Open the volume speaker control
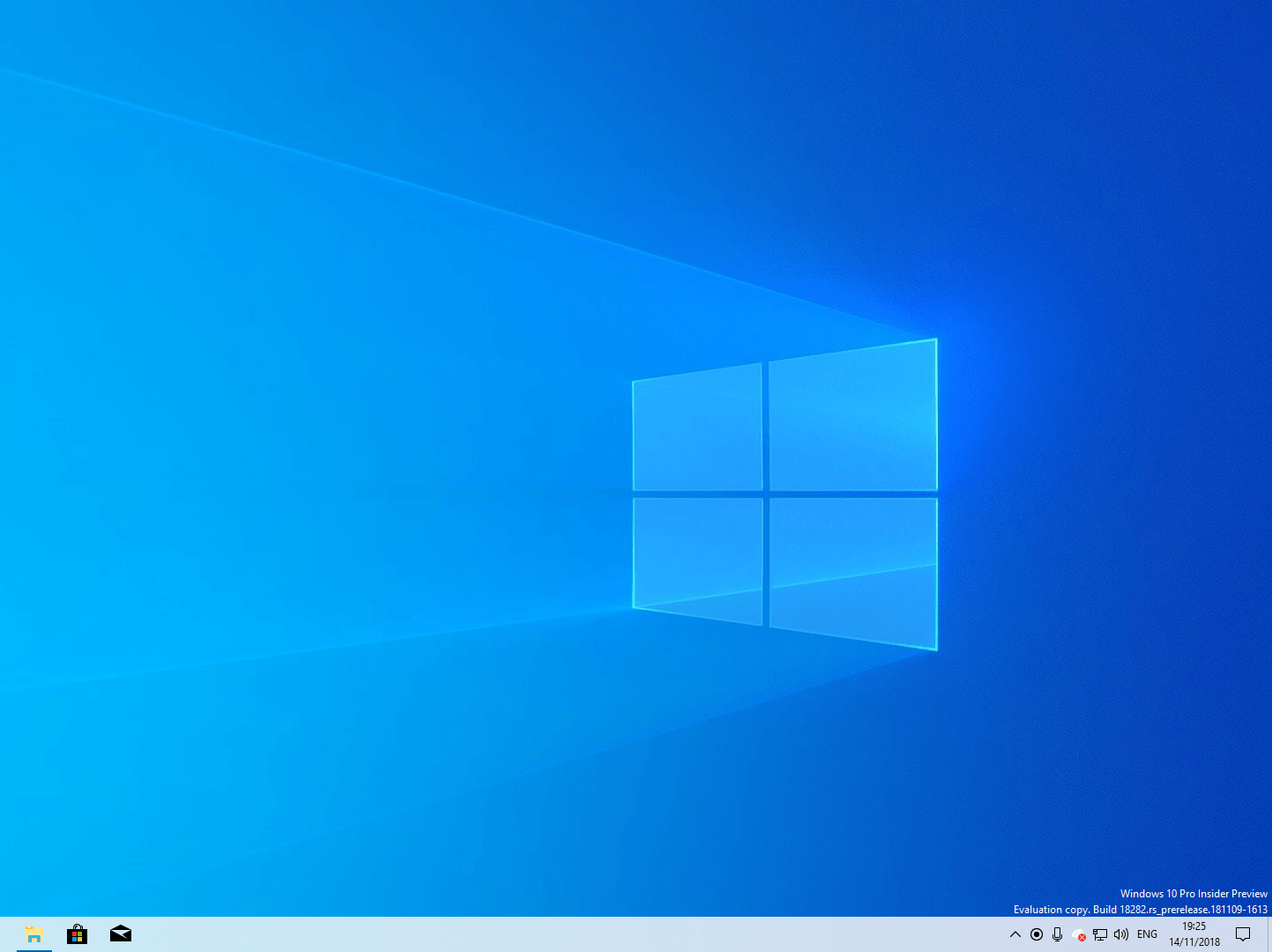Image resolution: width=1272 pixels, height=952 pixels. pyautogui.click(x=1121, y=934)
